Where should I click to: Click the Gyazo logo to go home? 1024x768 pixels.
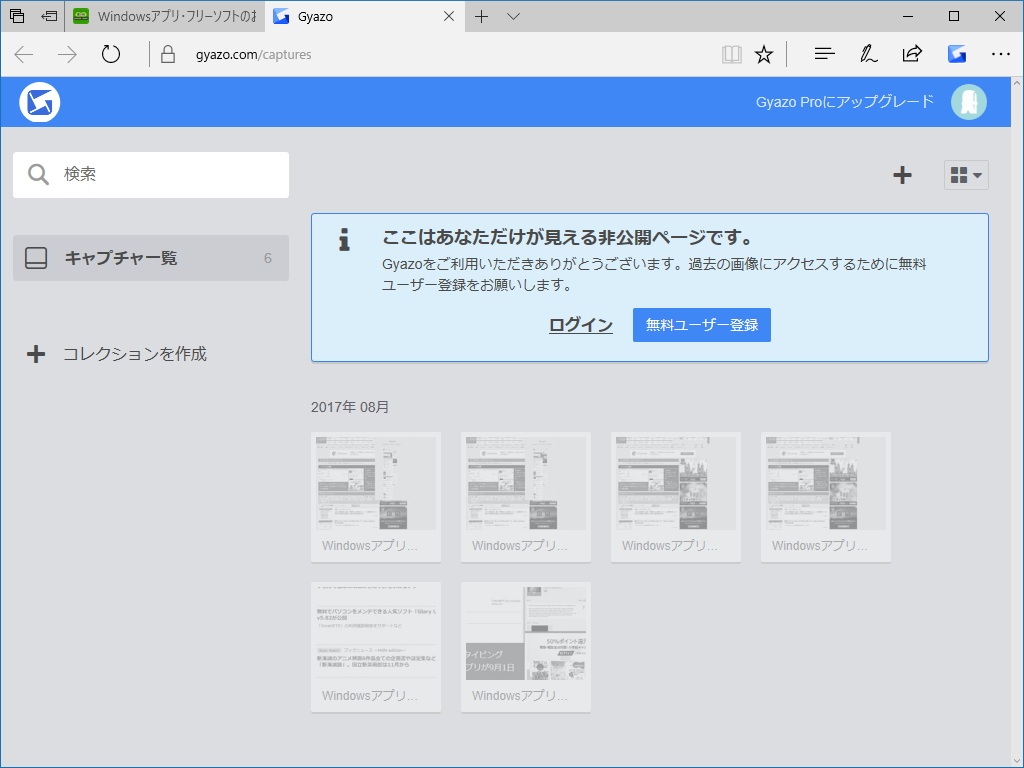tap(39, 101)
